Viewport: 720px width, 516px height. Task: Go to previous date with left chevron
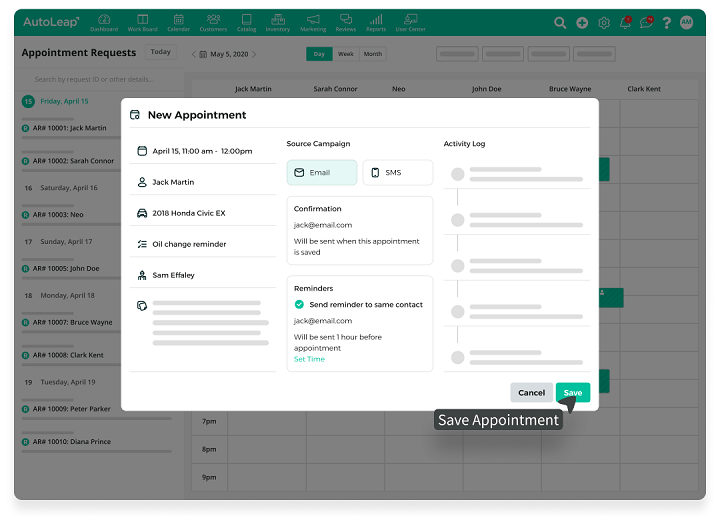pyautogui.click(x=194, y=55)
